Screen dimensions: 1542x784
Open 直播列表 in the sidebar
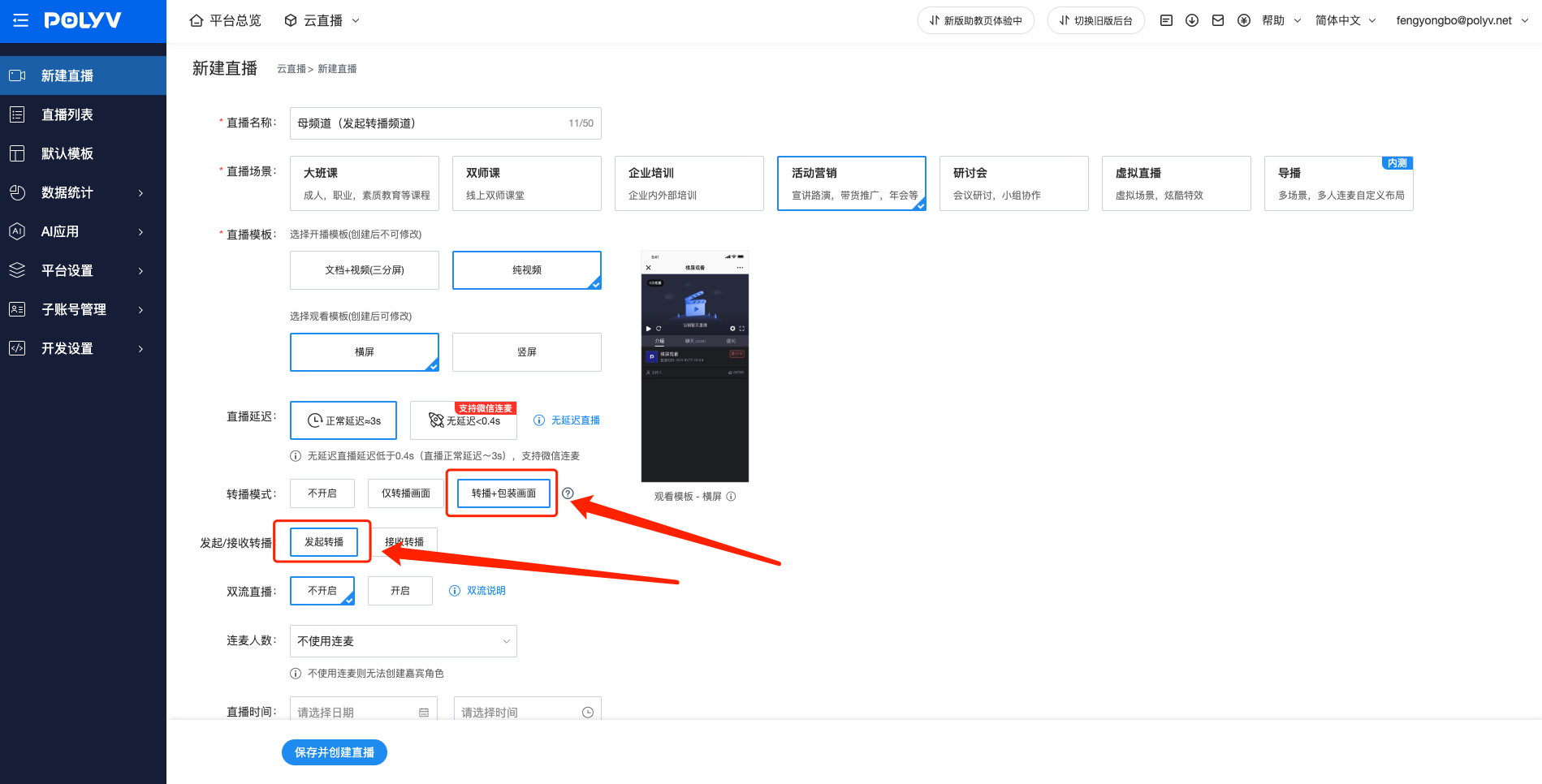pos(83,114)
